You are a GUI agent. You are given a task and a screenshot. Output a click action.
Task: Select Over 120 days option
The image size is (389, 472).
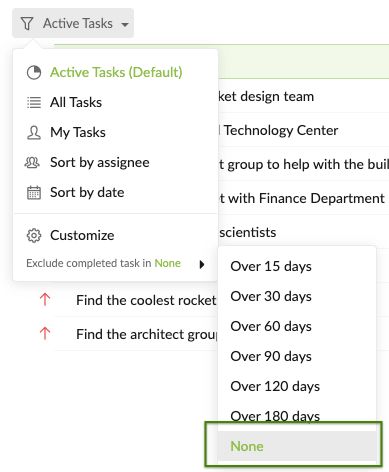(275, 386)
